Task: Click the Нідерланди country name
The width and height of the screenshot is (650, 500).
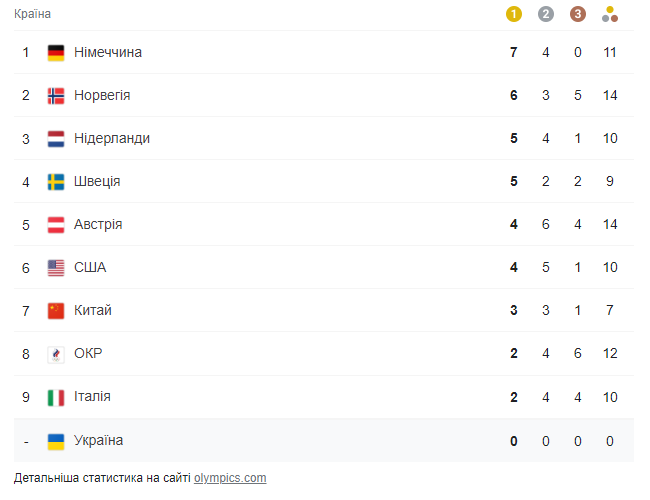Action: click(x=112, y=139)
